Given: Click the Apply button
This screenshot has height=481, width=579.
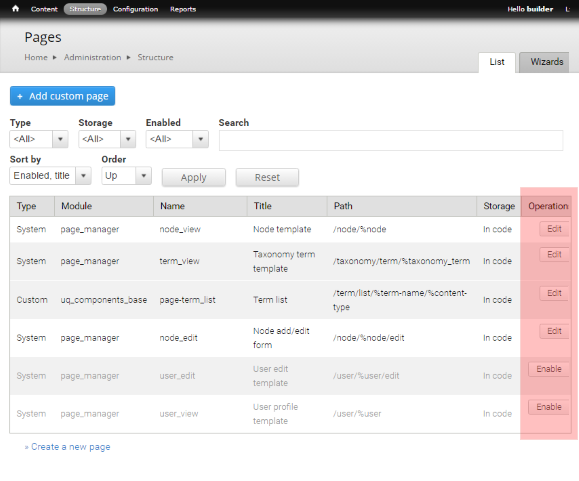Looking at the screenshot, I should pyautogui.click(x=194, y=178).
